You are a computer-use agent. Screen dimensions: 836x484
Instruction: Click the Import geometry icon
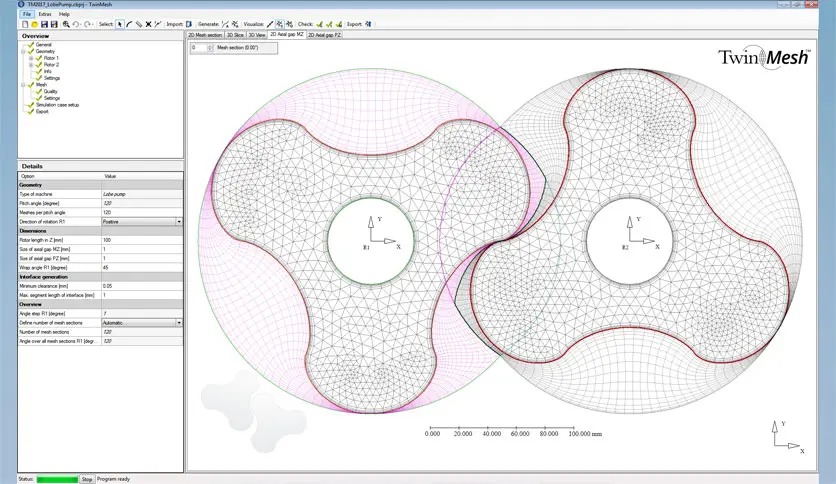point(189,25)
